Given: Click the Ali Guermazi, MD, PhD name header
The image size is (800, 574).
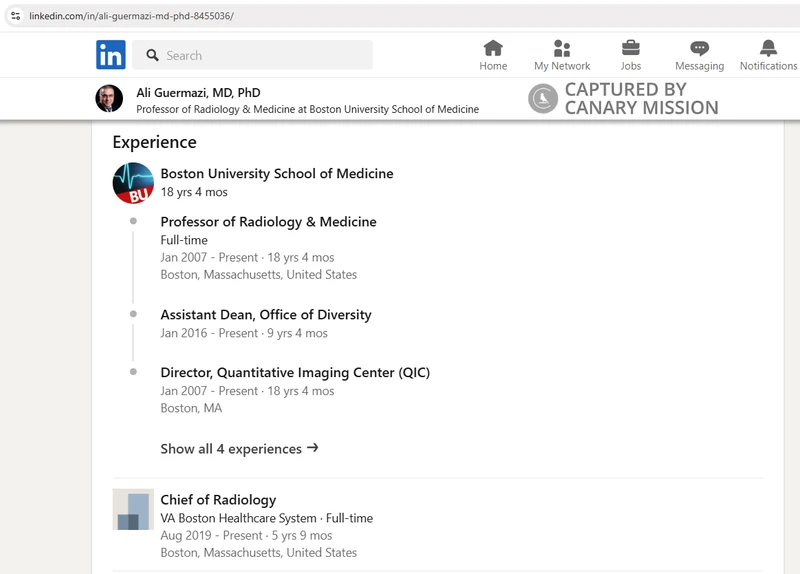Looking at the screenshot, I should (x=198, y=93).
